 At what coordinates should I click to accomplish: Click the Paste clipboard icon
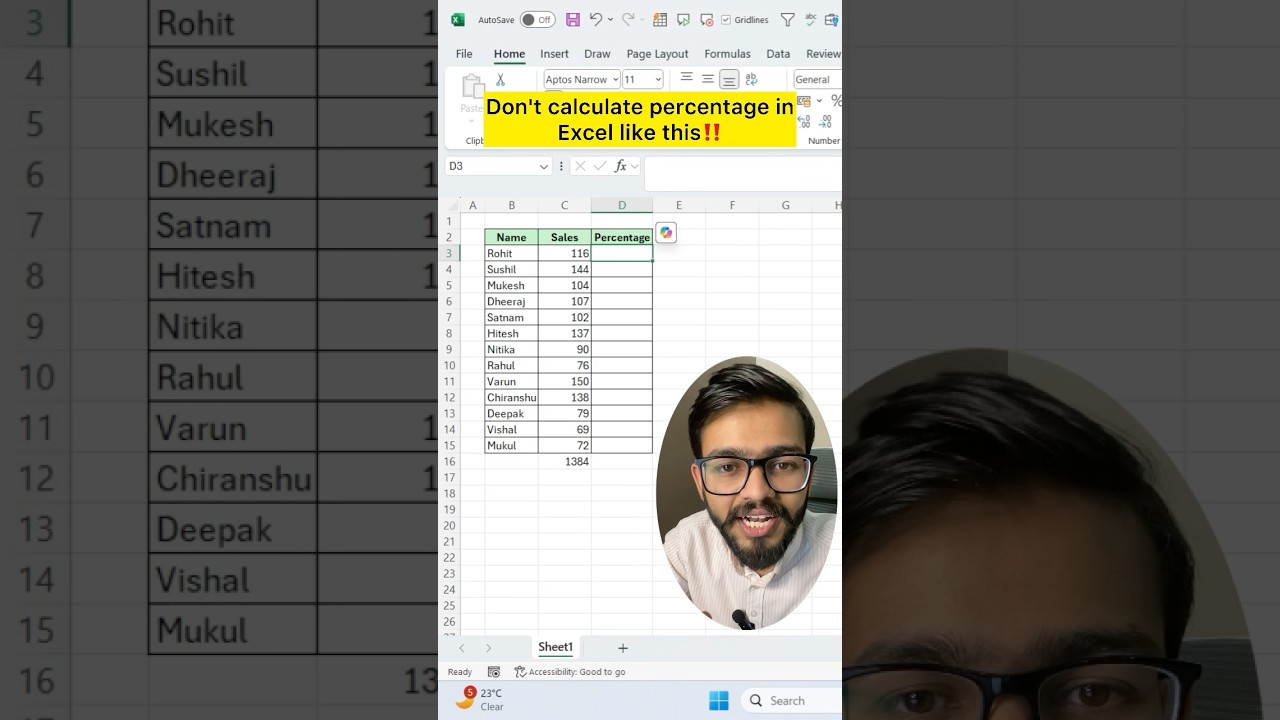[x=473, y=87]
